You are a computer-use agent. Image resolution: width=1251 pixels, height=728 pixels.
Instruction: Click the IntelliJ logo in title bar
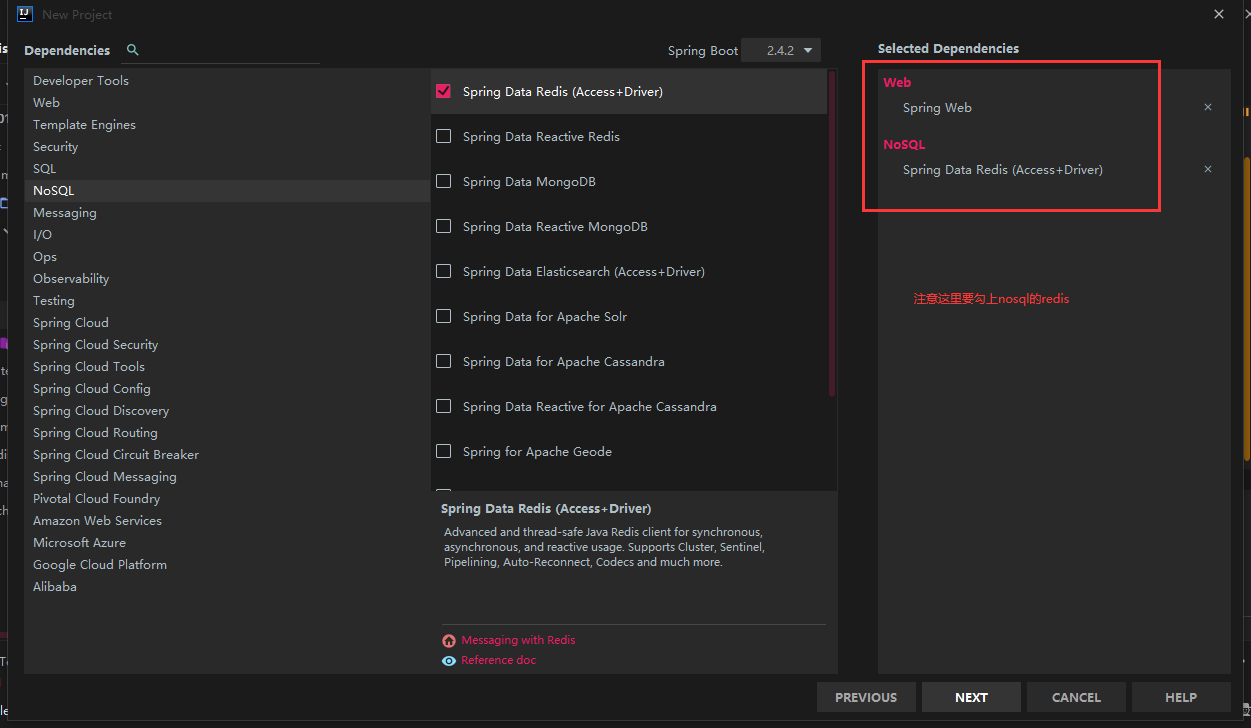25,14
